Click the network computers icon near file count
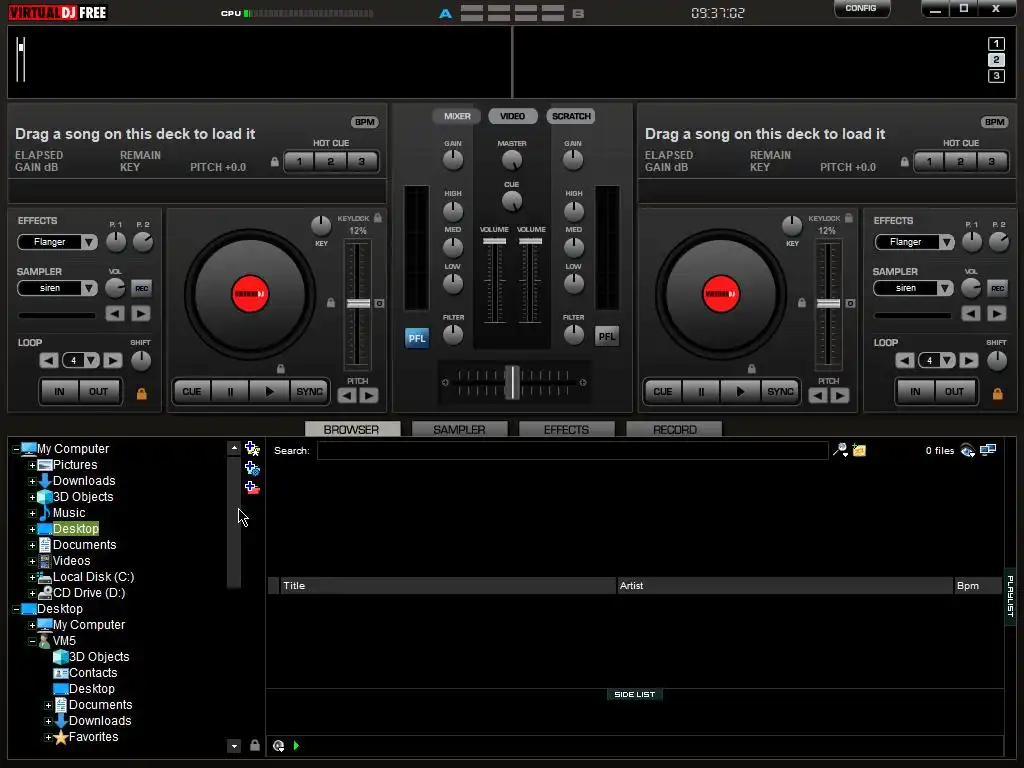Image resolution: width=1024 pixels, height=768 pixels. pos(988,449)
